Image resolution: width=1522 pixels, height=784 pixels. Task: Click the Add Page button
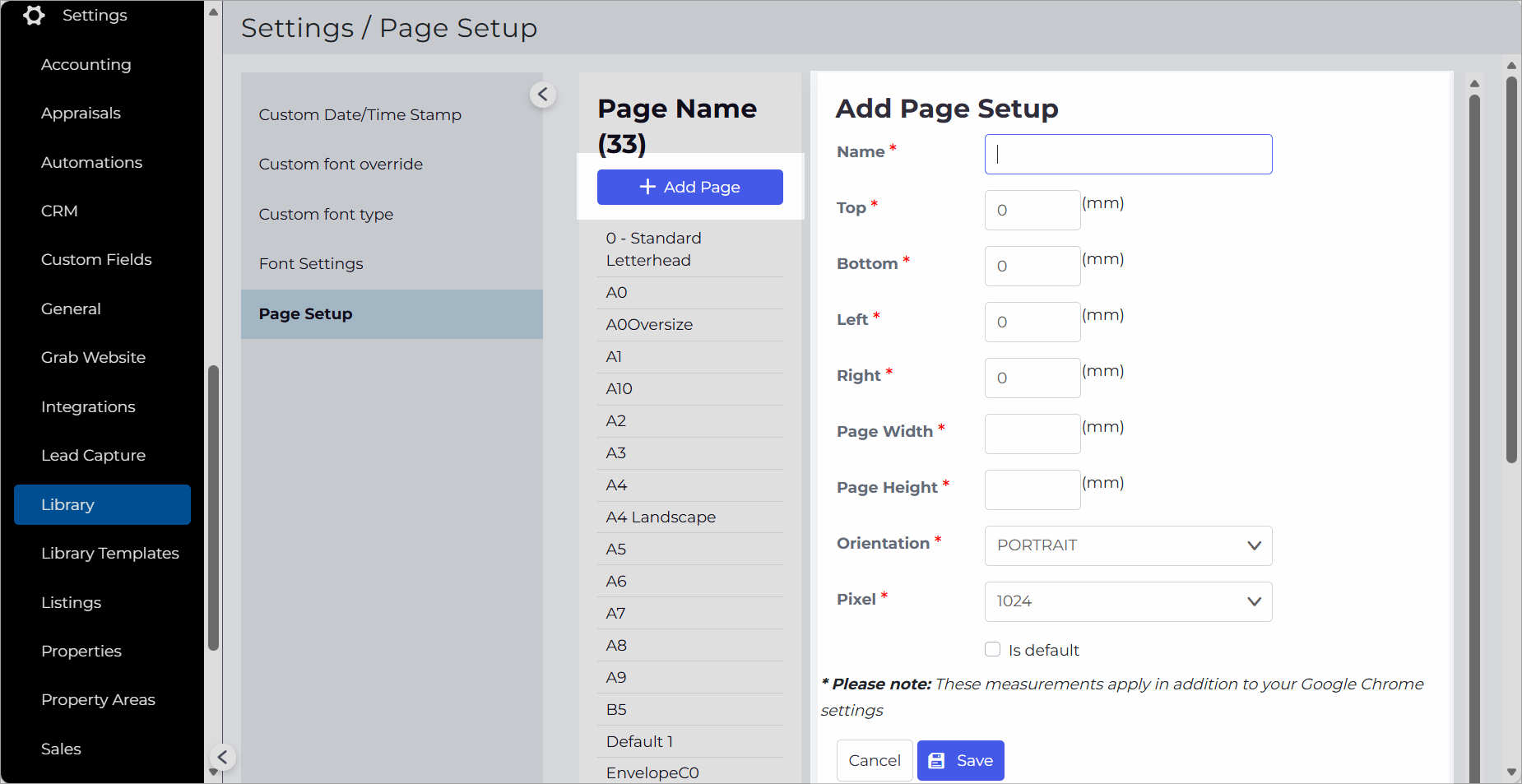(x=689, y=187)
